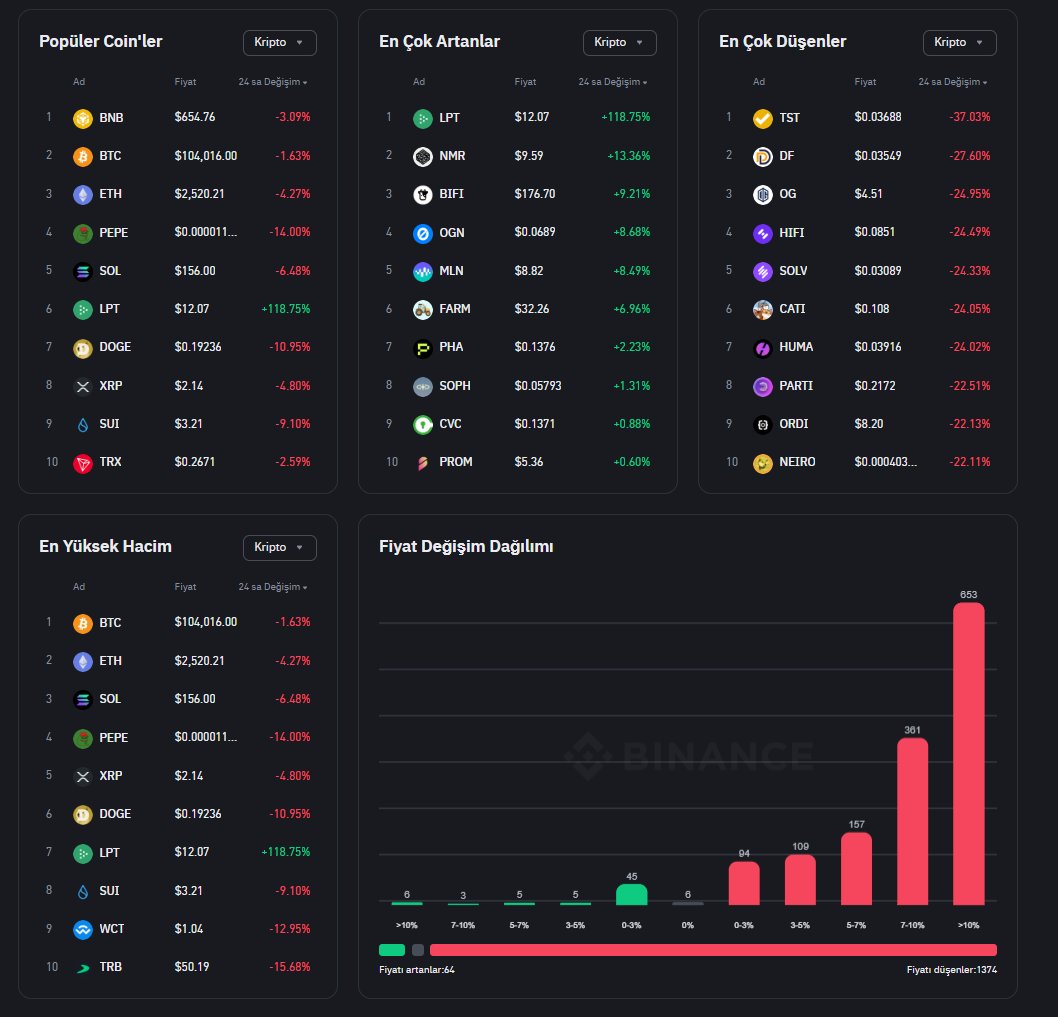
Task: Click the HIFI coin icon in En Çok Düşenler
Action: point(762,233)
